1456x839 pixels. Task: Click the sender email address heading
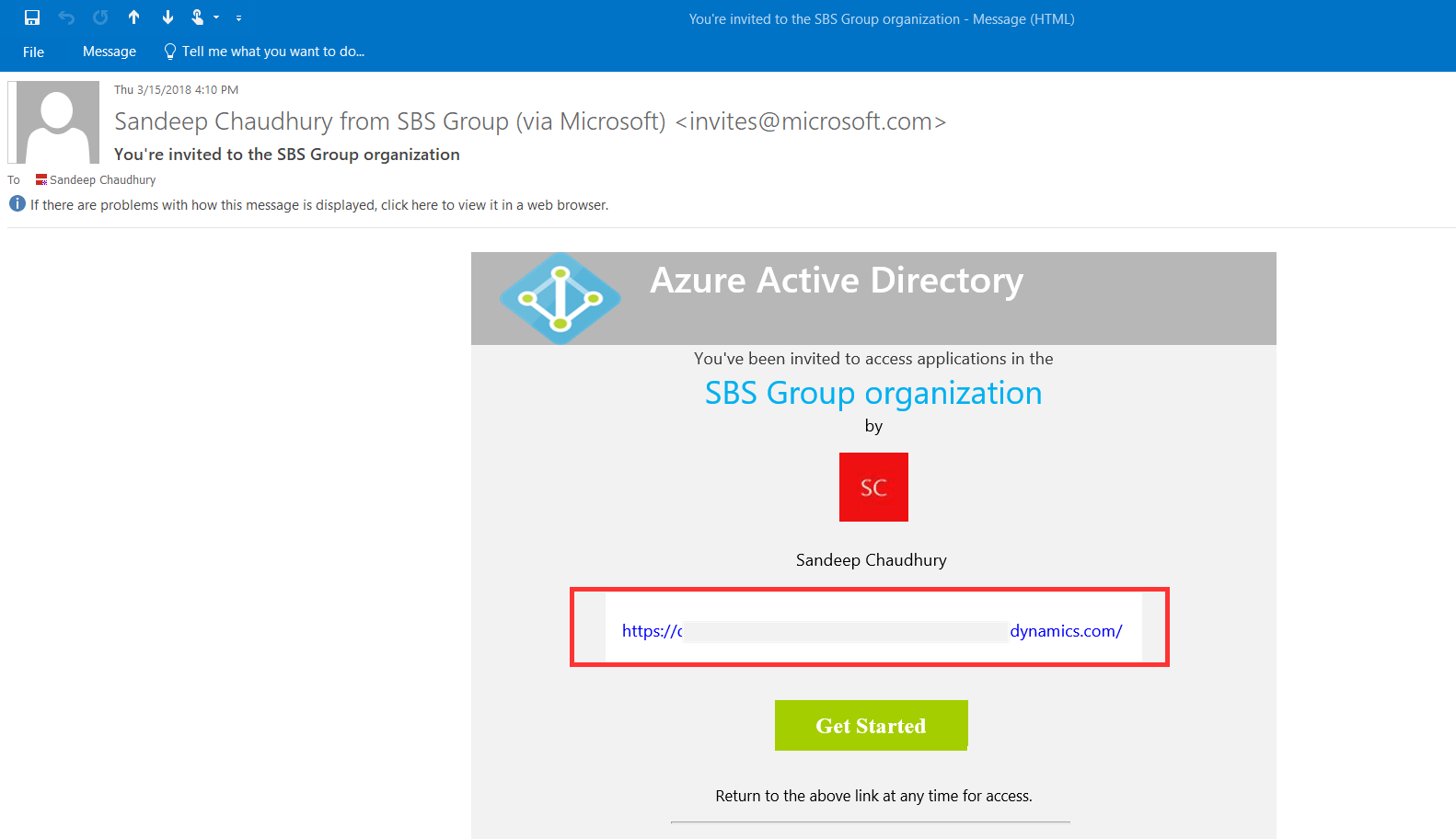pyautogui.click(x=529, y=121)
